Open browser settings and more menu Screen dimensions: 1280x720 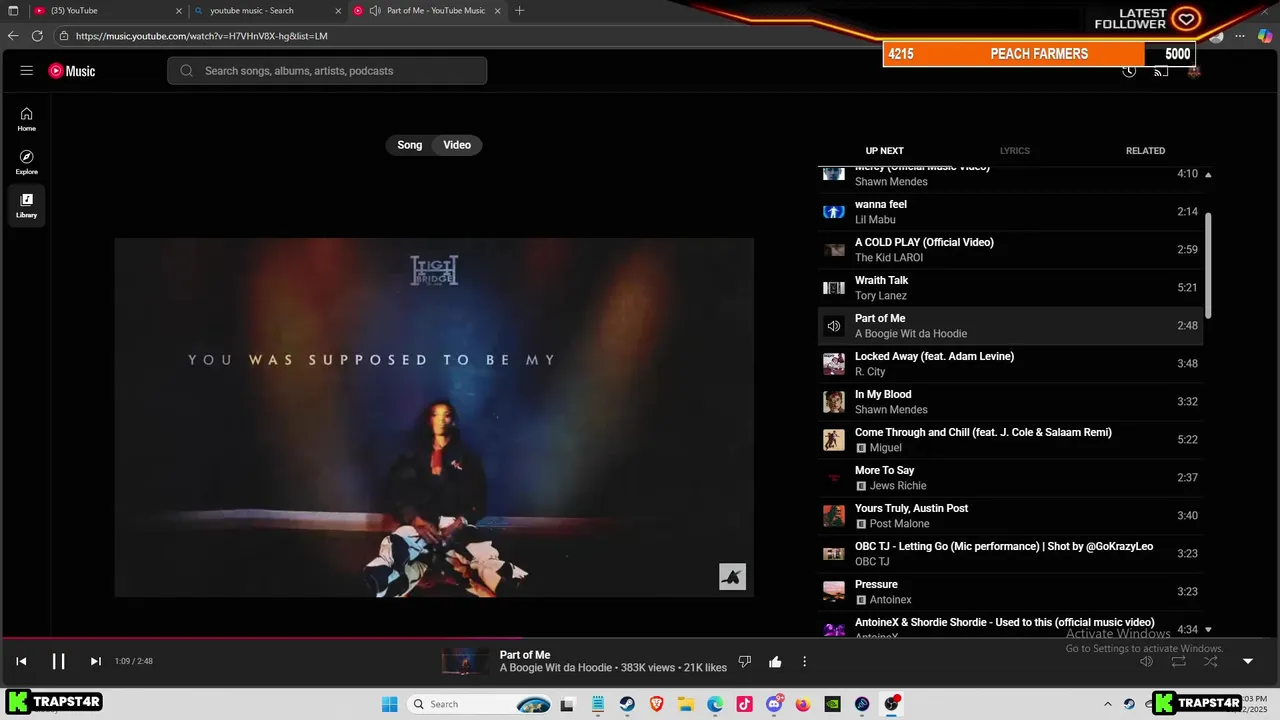[1240, 36]
